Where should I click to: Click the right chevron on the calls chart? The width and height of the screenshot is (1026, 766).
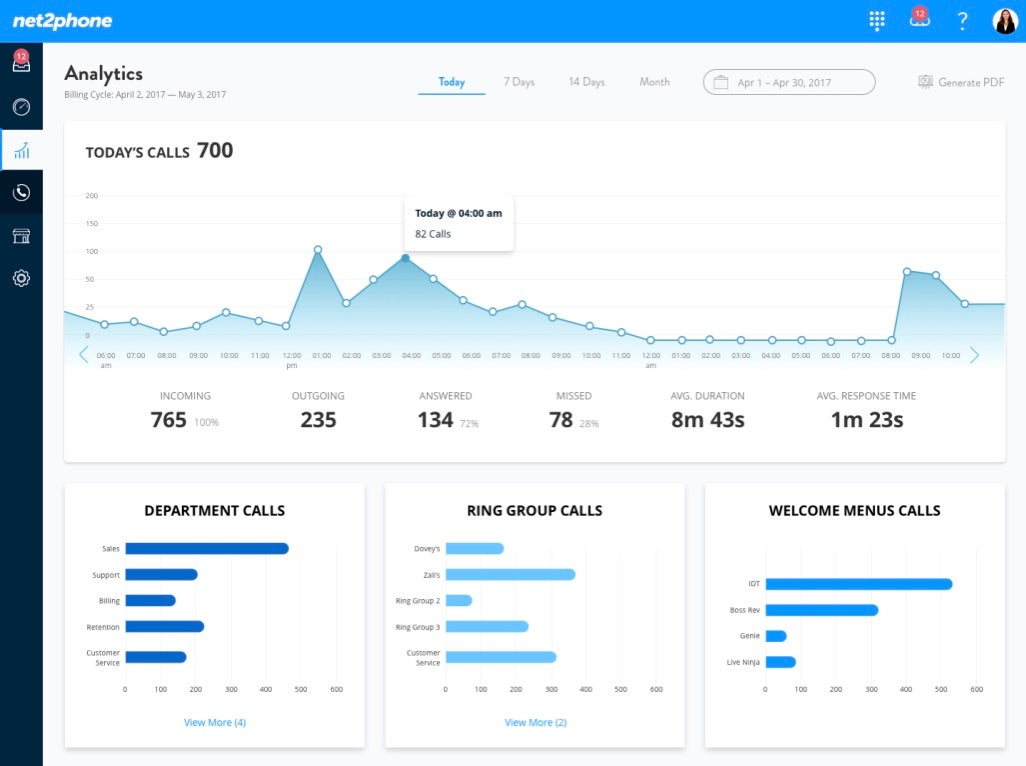coord(975,354)
